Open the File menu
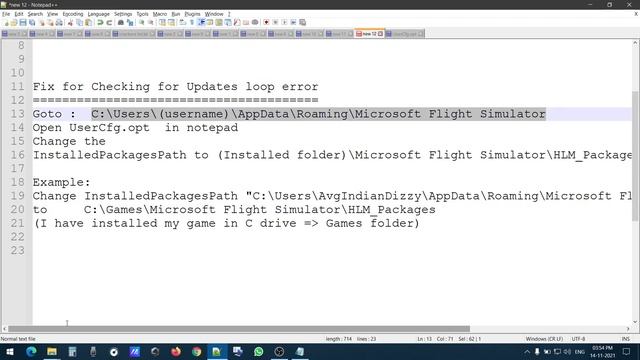Screen dimensions: 640x360 click(6, 14)
